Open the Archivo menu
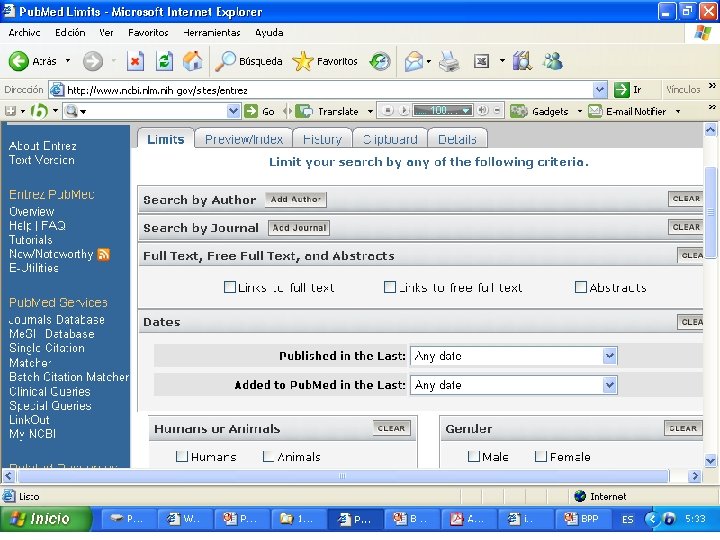This screenshot has width=720, height=540. [24, 33]
